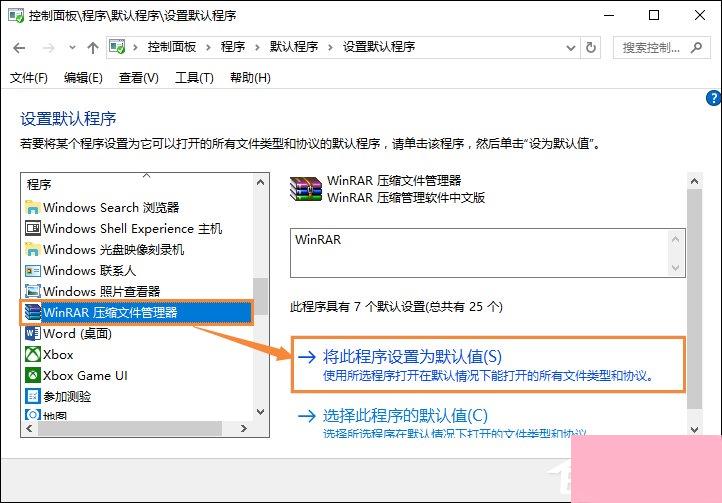Viewport: 722px width, 503px height.
Task: Select Windows Search 浏览器 in program list
Action: (111, 207)
